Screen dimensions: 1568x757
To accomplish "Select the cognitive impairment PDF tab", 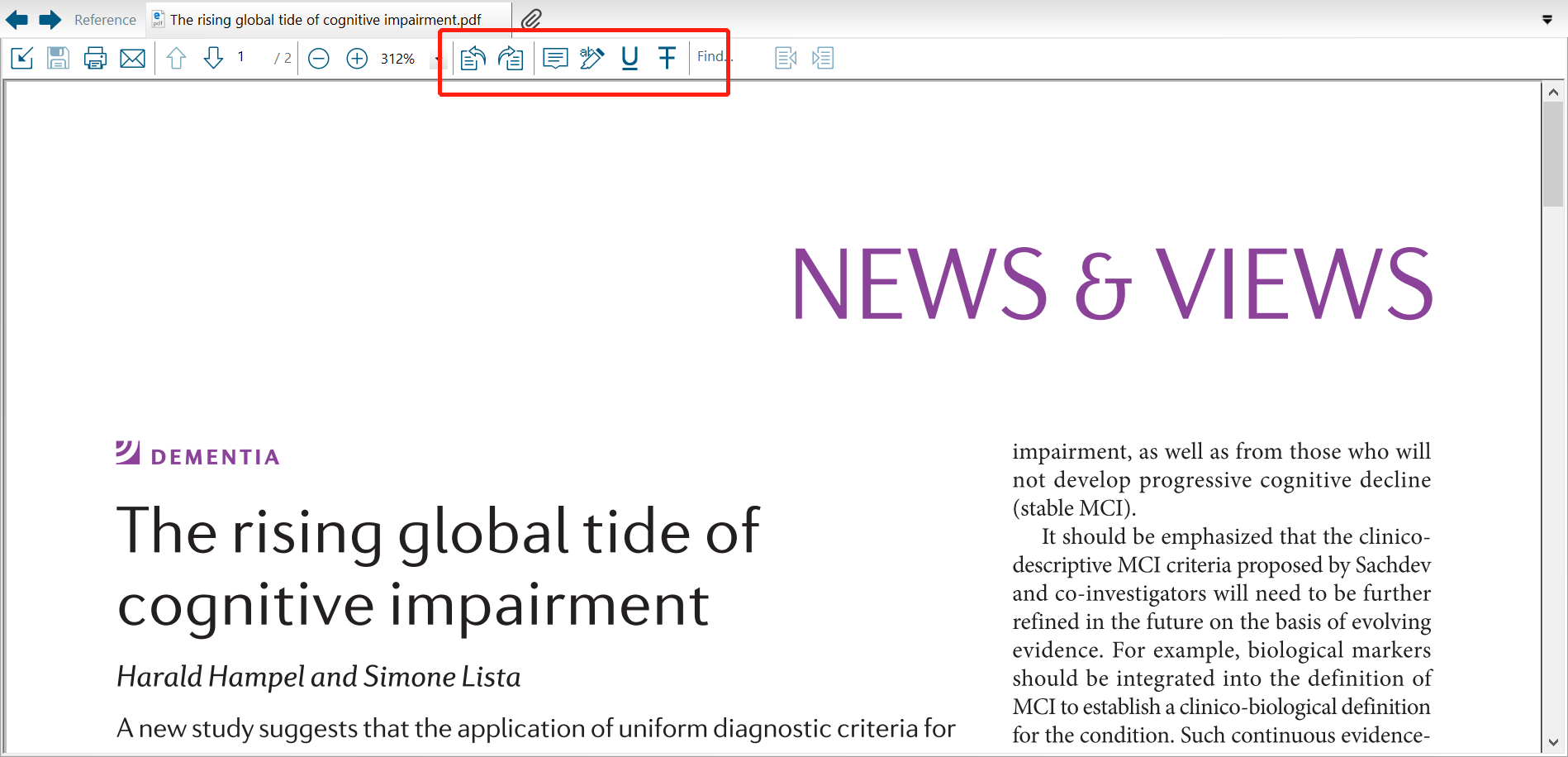I will [322, 18].
